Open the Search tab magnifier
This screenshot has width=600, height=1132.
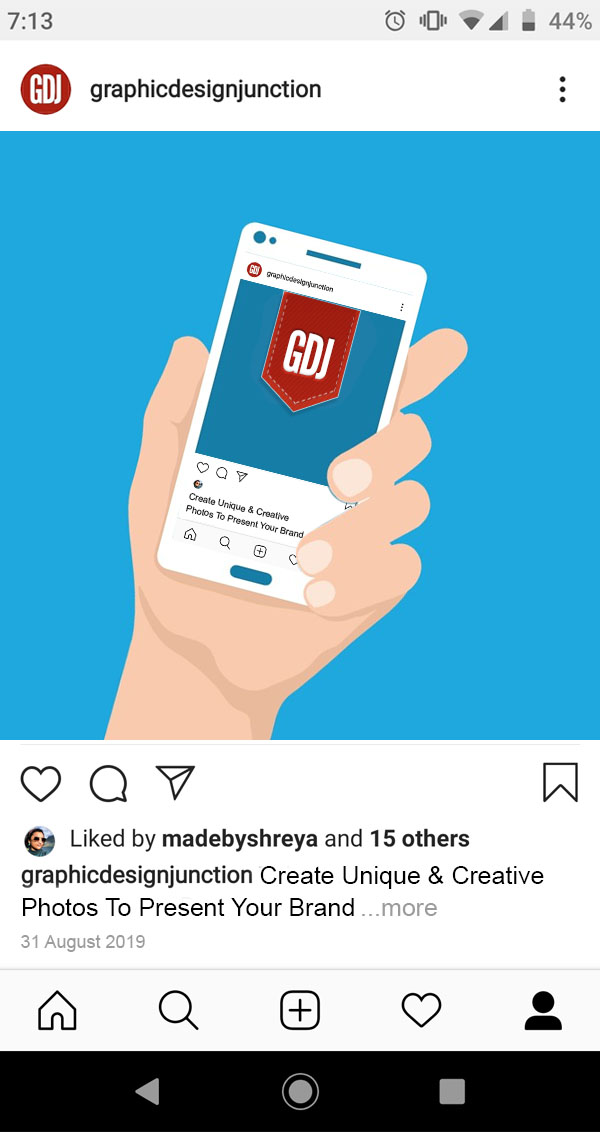pos(178,1010)
